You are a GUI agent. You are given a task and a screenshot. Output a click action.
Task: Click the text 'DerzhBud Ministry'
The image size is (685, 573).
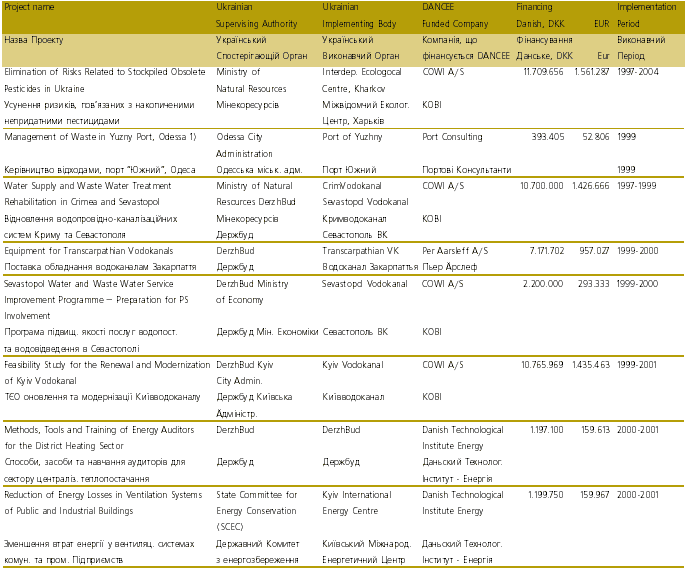[252, 283]
